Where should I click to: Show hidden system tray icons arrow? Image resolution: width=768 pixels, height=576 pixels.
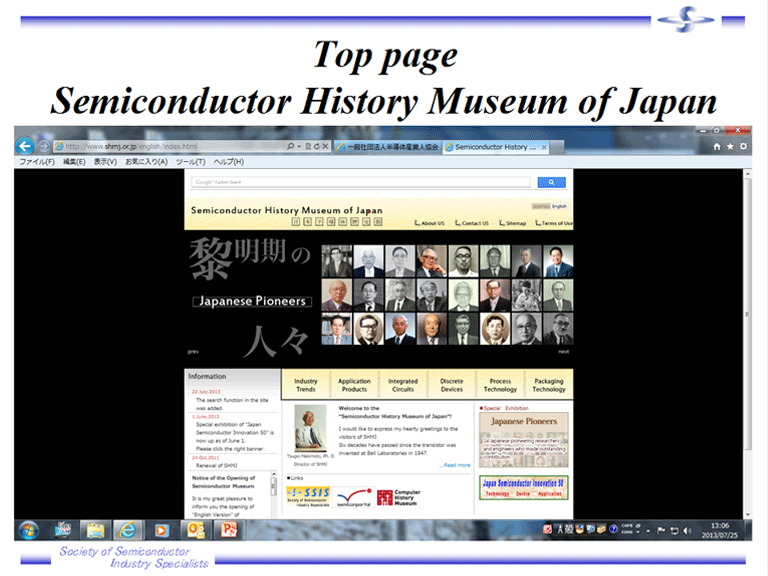648,530
